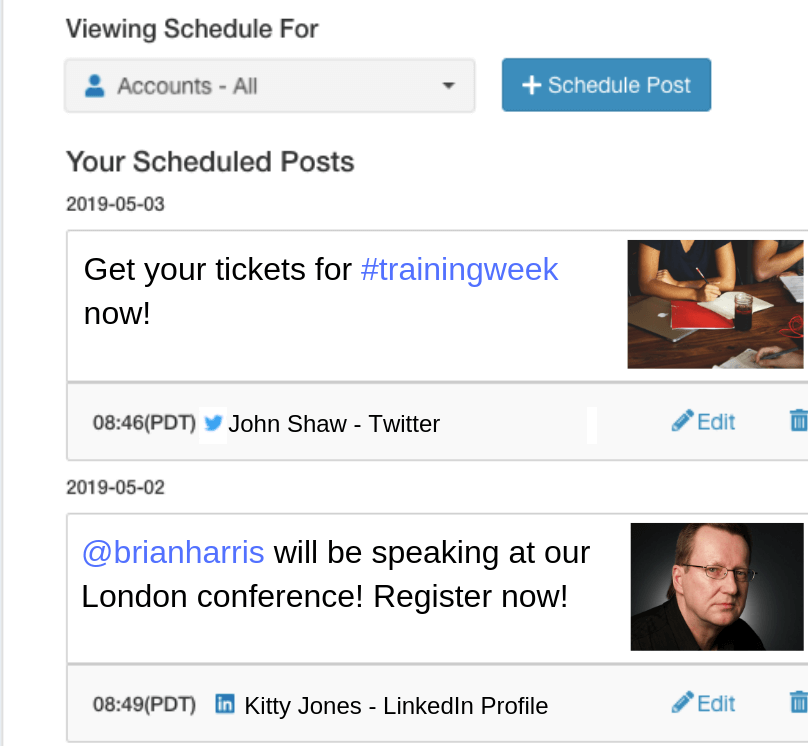Click the blue person icon in the accounts selector

click(95, 86)
